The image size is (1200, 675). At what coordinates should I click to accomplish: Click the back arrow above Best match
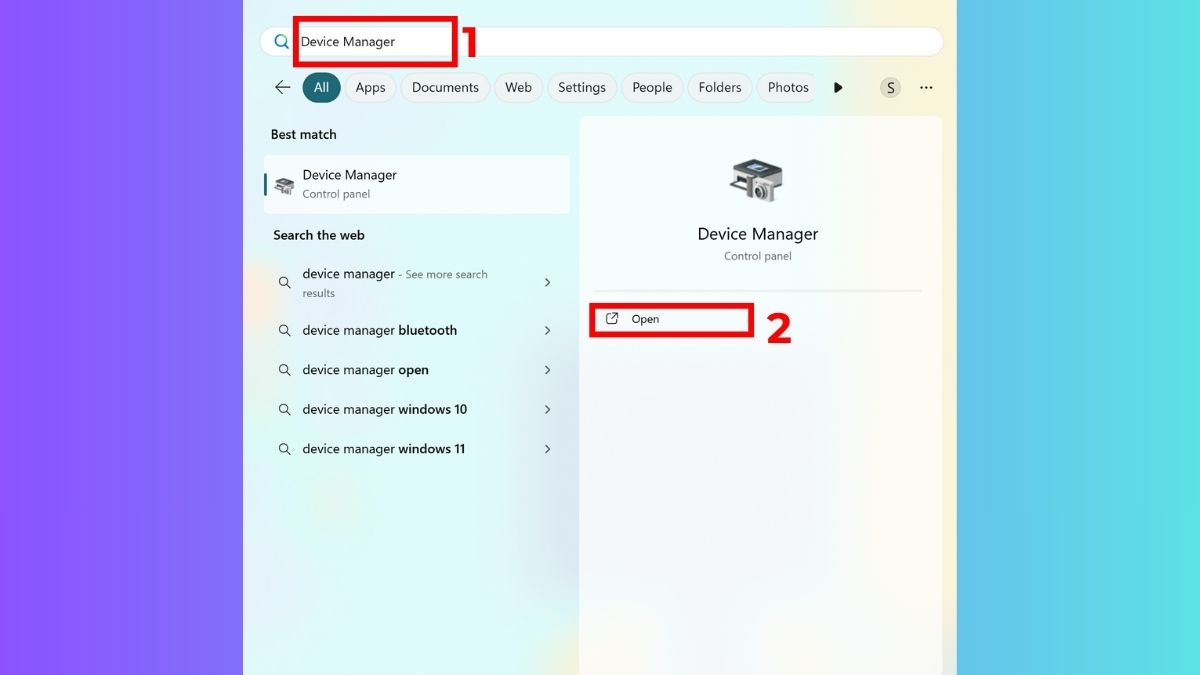282,87
